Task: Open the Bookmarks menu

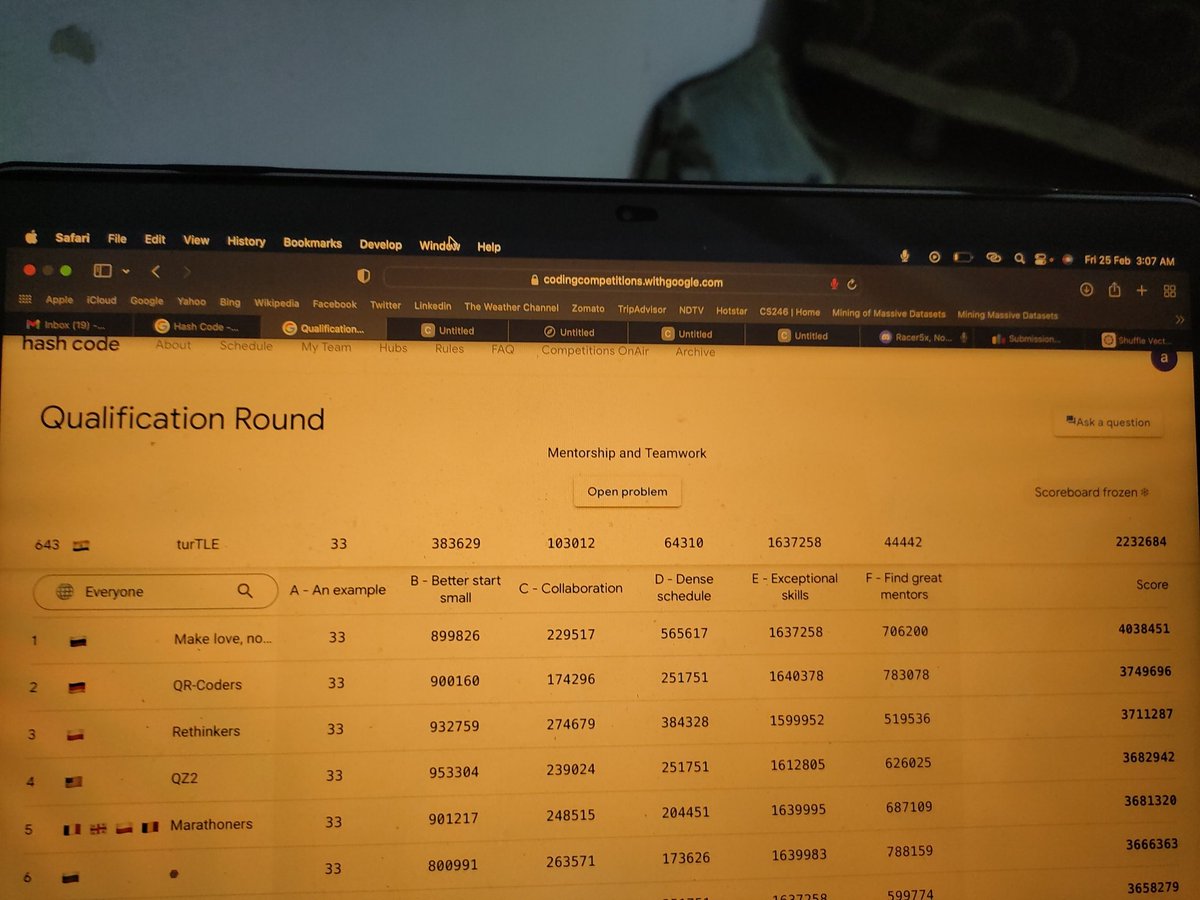Action: pos(312,243)
